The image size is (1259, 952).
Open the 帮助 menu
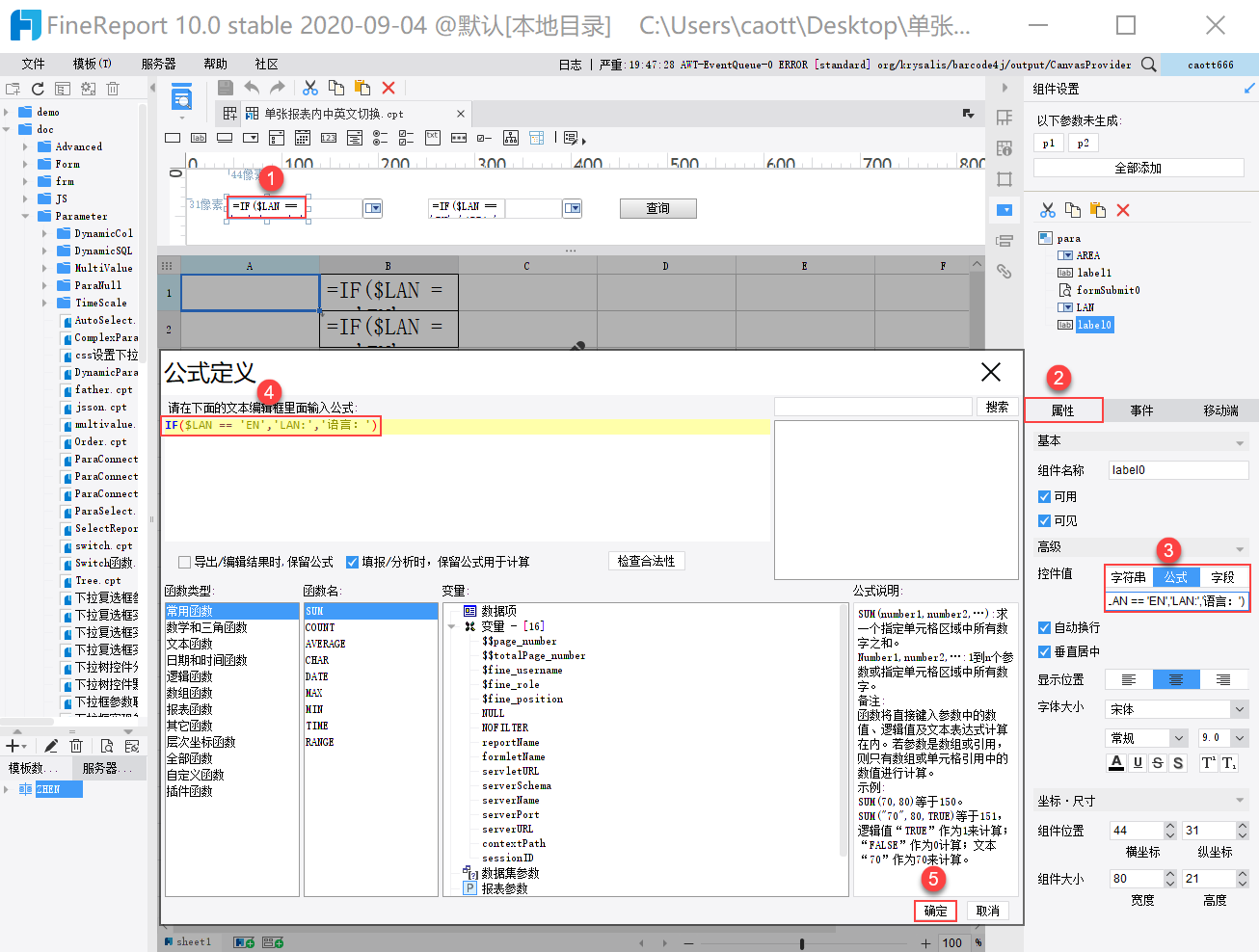tap(216, 65)
